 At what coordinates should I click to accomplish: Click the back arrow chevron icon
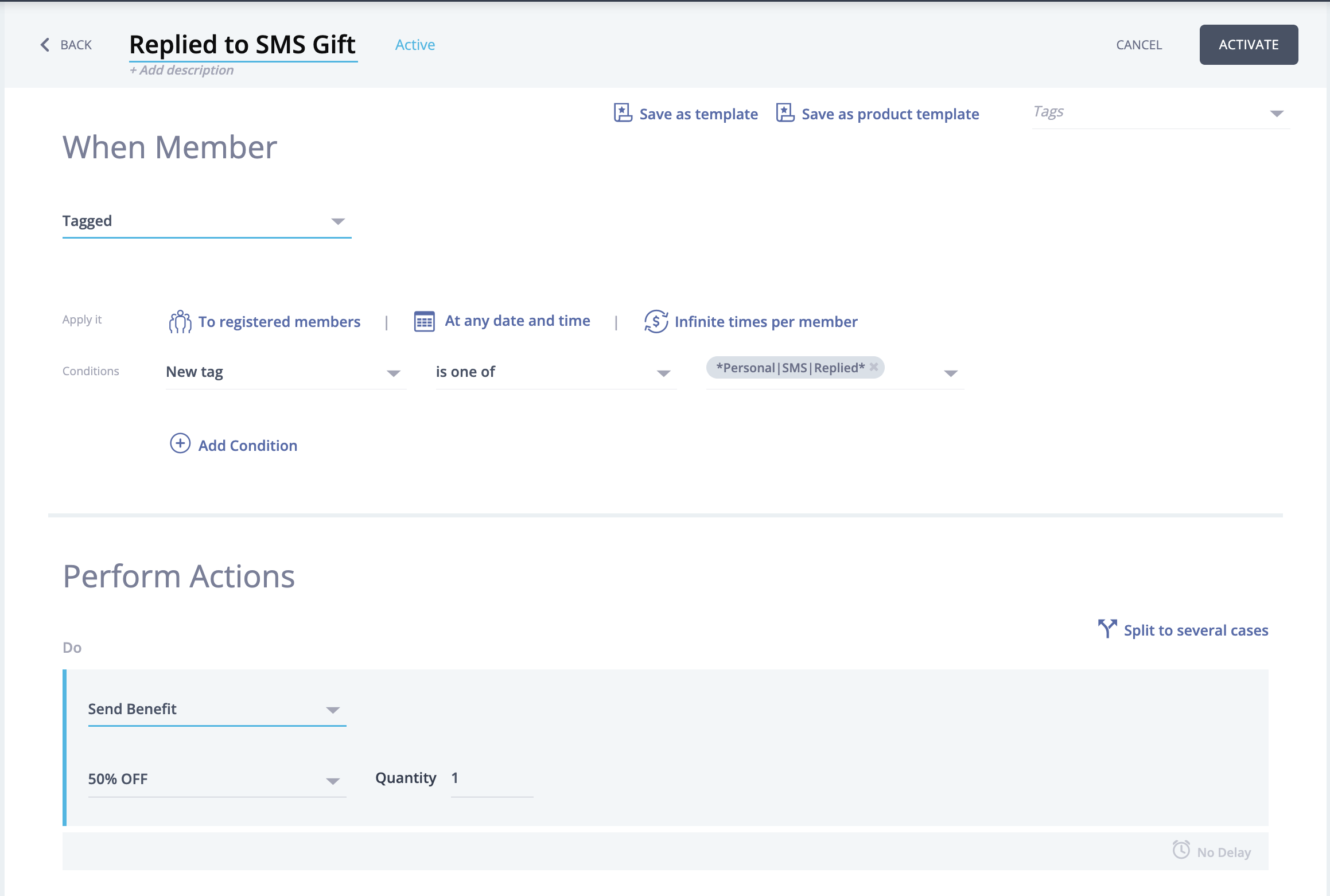click(45, 45)
